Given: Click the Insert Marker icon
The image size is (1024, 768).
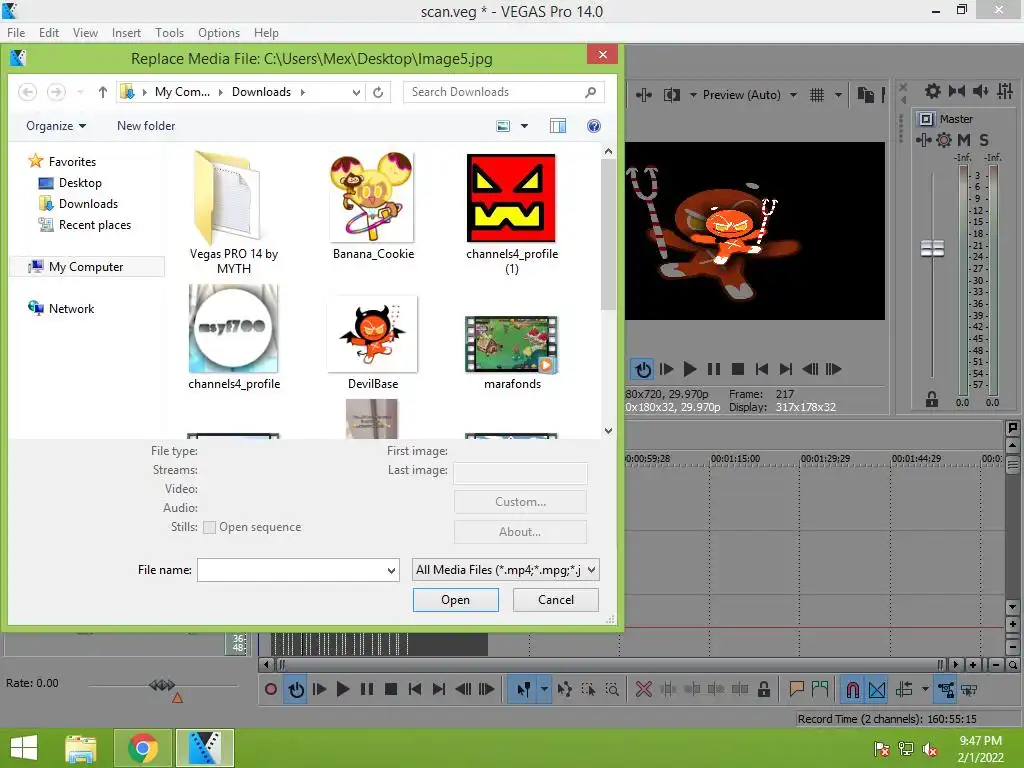Looking at the screenshot, I should click(x=796, y=689).
